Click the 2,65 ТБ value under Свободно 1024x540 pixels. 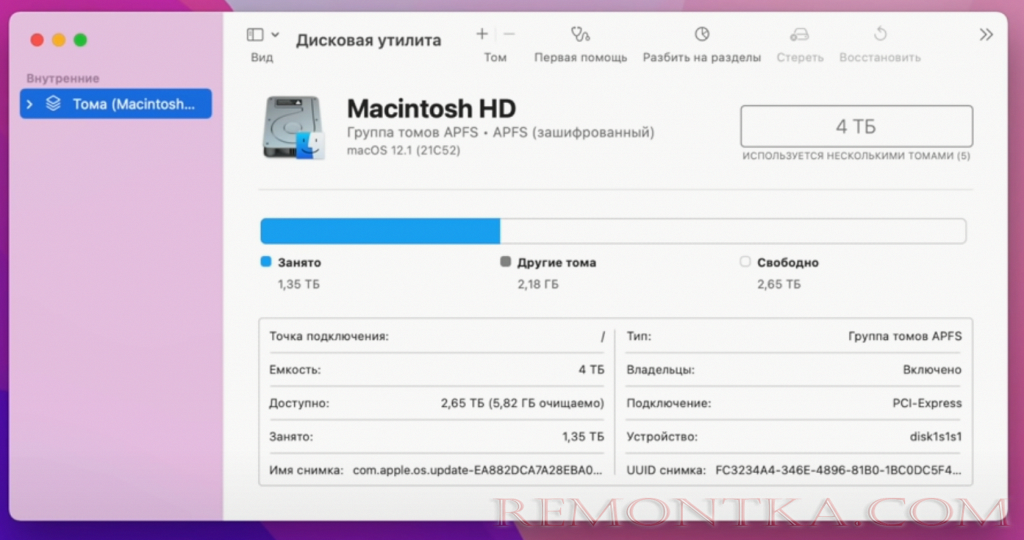(778, 285)
